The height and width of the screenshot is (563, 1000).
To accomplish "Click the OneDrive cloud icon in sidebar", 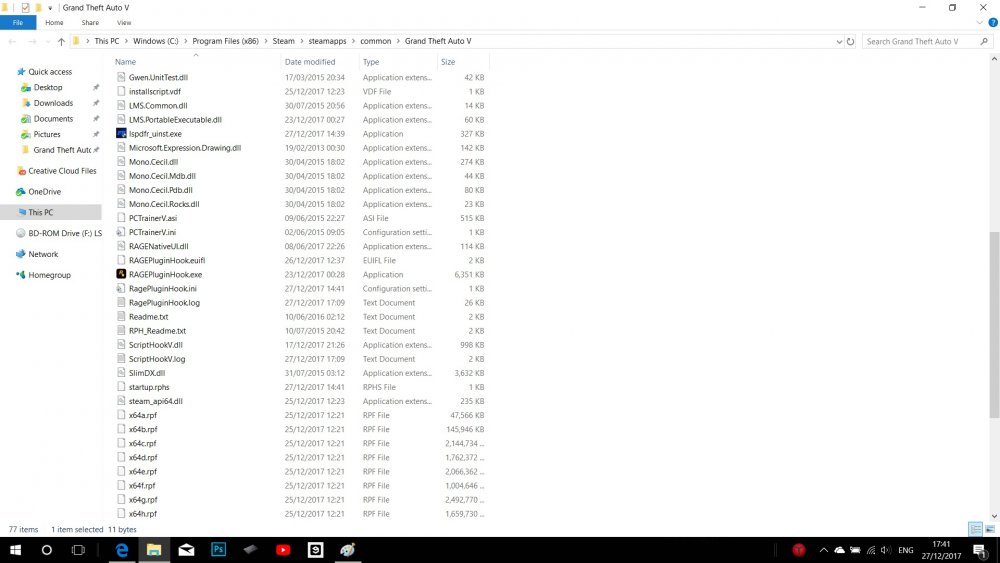I will pos(21,191).
